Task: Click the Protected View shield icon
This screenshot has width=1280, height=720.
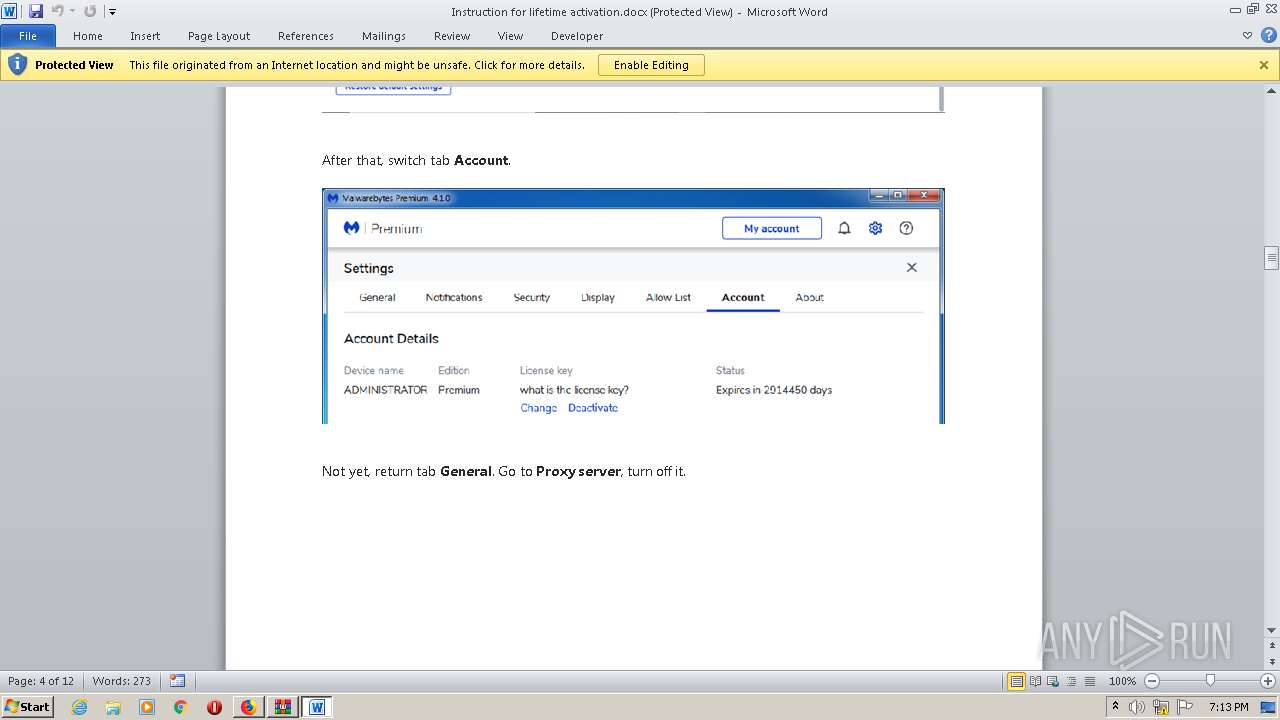Action: click(17, 65)
